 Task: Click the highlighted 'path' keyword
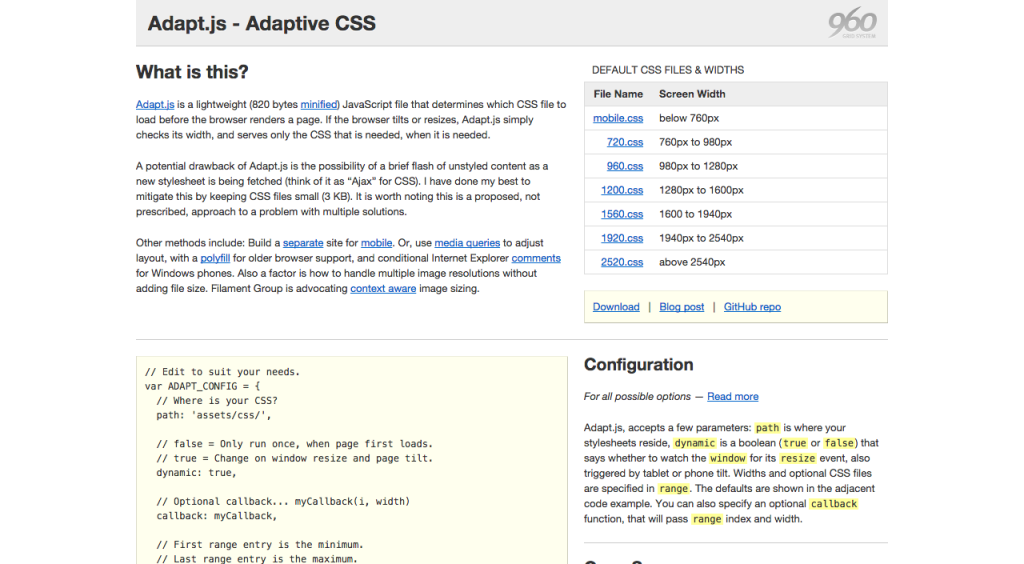(x=767, y=428)
